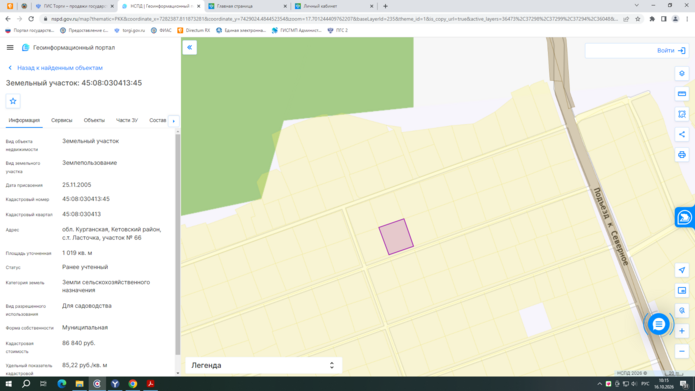Switch to the Сервисы tab
This screenshot has width=695, height=391.
[62, 120]
